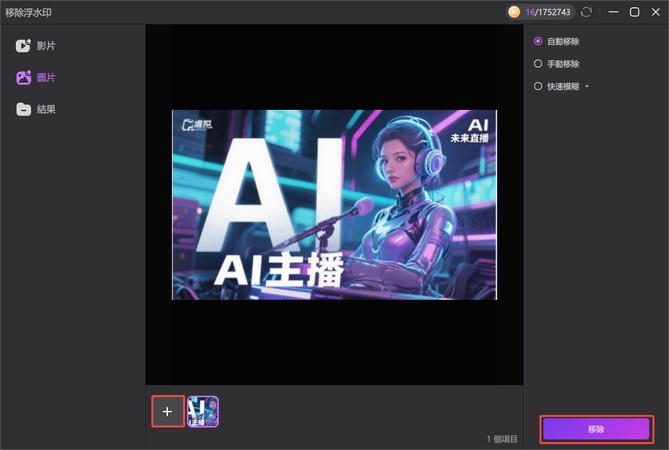This screenshot has width=669, height=450.
Task: Open the 影片 (Video) section
Action: tap(45, 46)
